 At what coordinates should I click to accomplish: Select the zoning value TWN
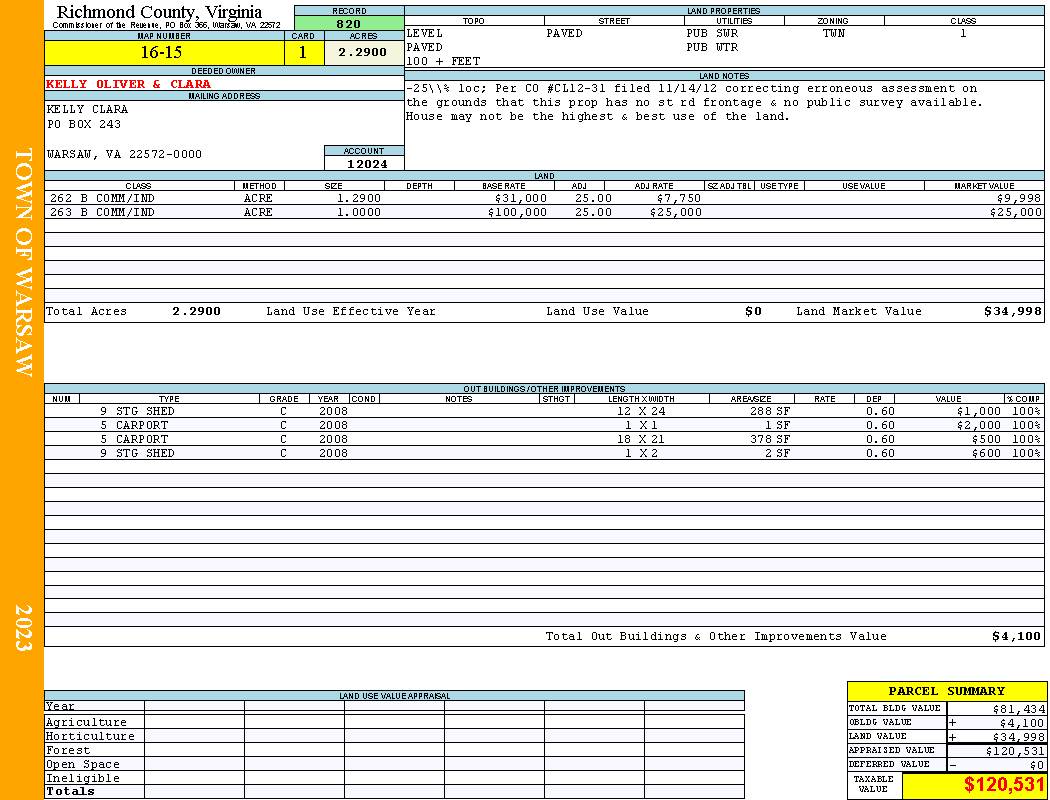834,33
